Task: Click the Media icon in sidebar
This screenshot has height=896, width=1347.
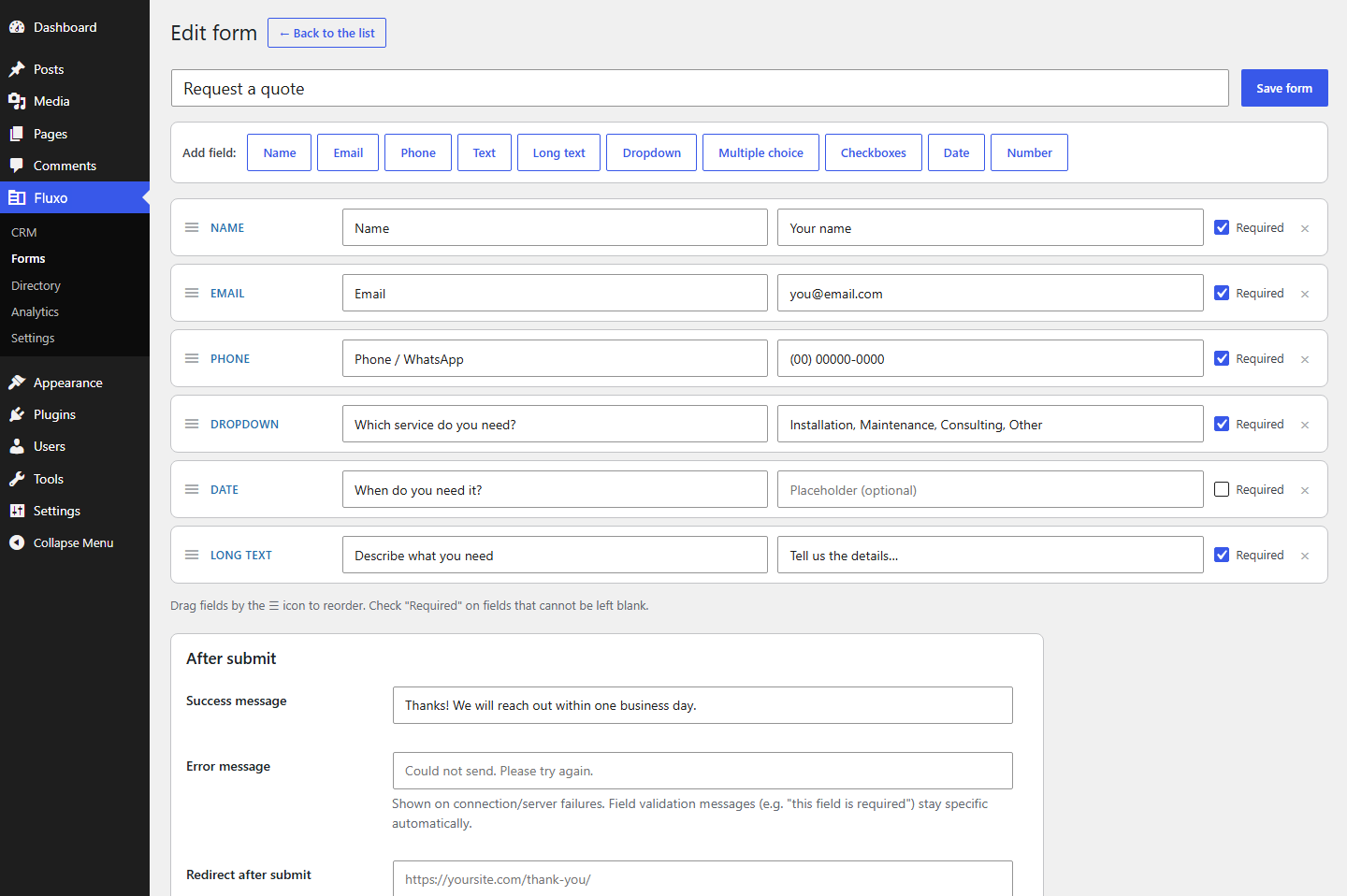Action: click(17, 101)
